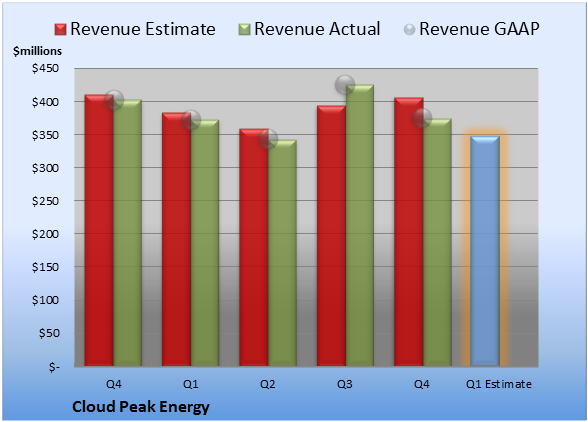Screen dimensions: 588x422
Task: Click the 'Cloud Peak Energy' chart title
Action: 141,407
